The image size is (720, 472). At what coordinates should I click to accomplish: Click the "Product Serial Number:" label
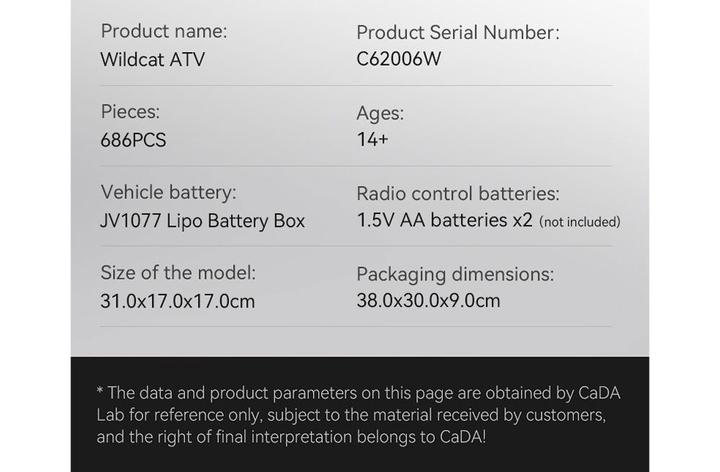click(x=457, y=32)
